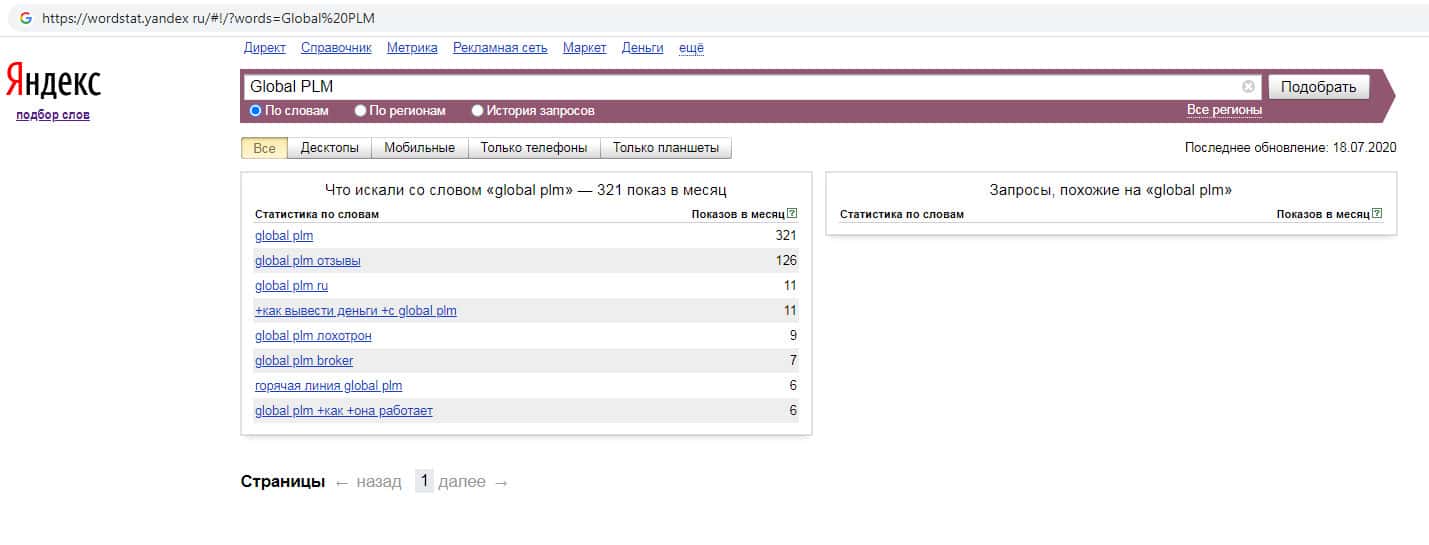
Task: Expand the 'ещё' services menu
Action: coord(691,48)
